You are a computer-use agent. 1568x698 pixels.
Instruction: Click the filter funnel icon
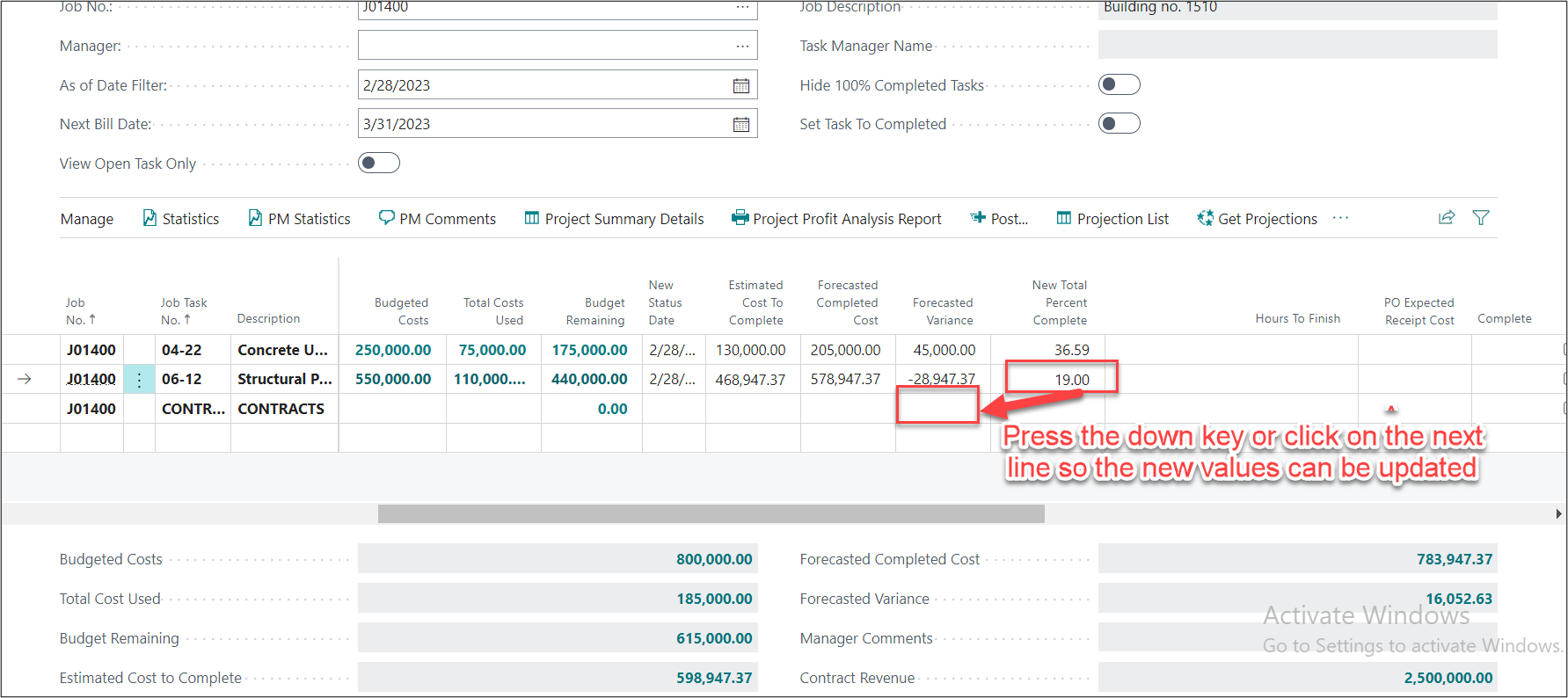click(x=1481, y=218)
